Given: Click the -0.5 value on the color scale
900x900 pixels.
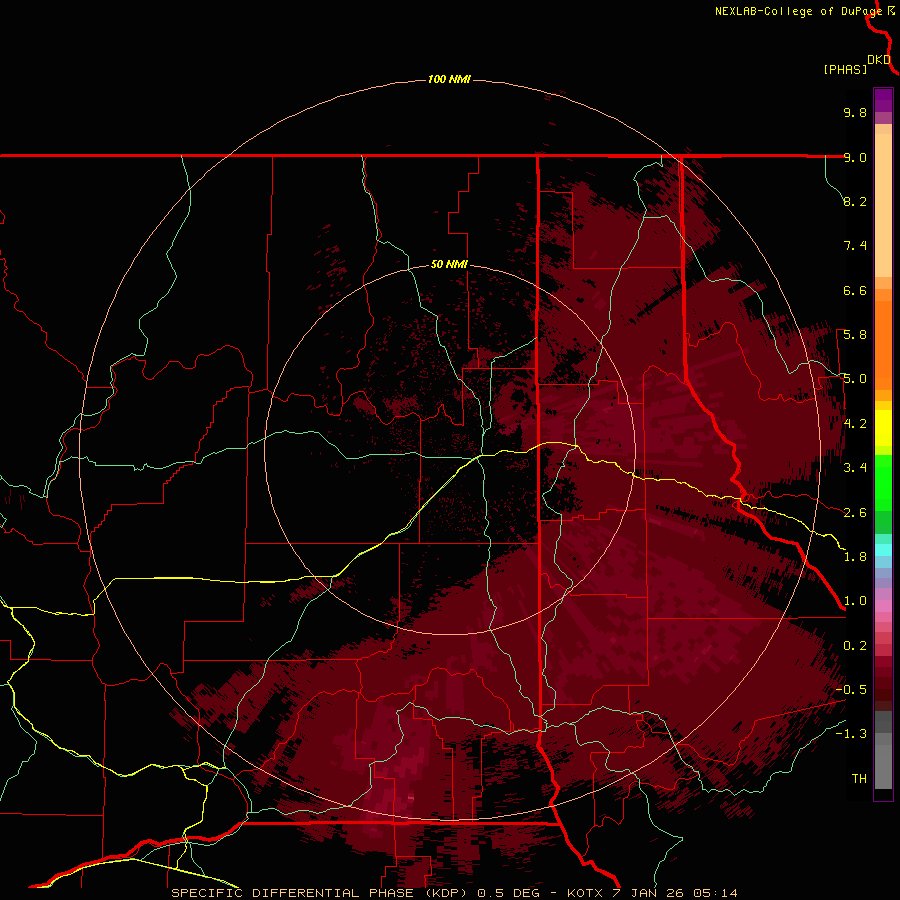Looking at the screenshot, I should click(x=851, y=690).
